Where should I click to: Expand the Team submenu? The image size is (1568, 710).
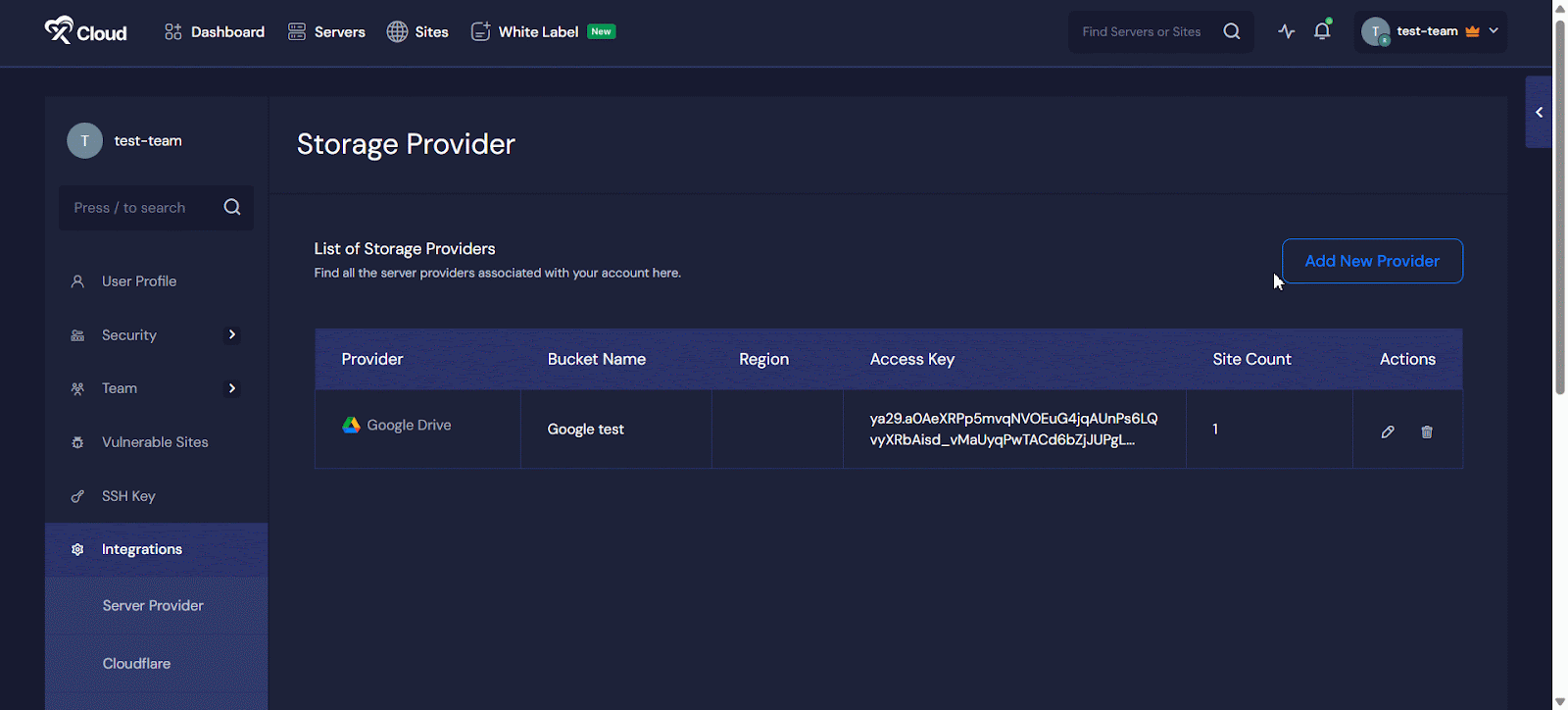click(x=232, y=388)
